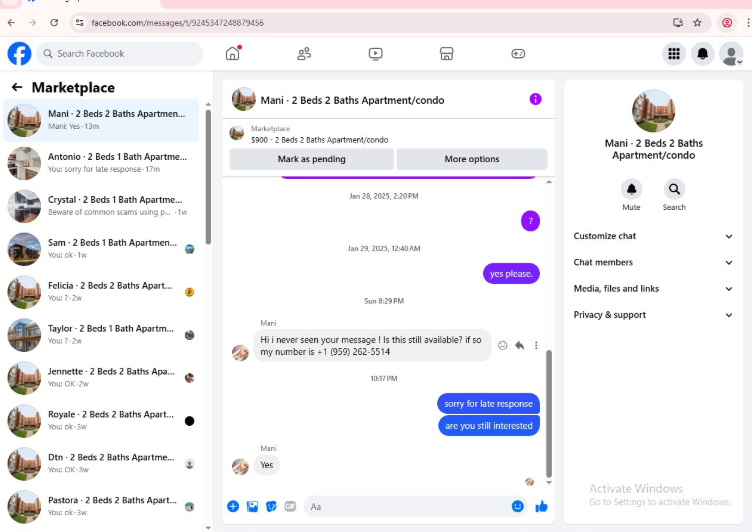The height and width of the screenshot is (532, 752).
Task: Reload the page in browser
Action: [x=54, y=23]
